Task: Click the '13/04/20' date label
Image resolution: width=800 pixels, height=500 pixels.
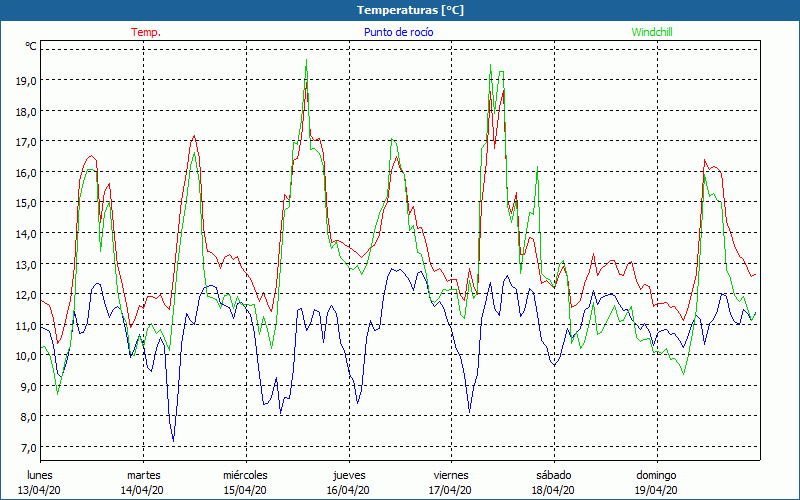Action: (x=39, y=490)
